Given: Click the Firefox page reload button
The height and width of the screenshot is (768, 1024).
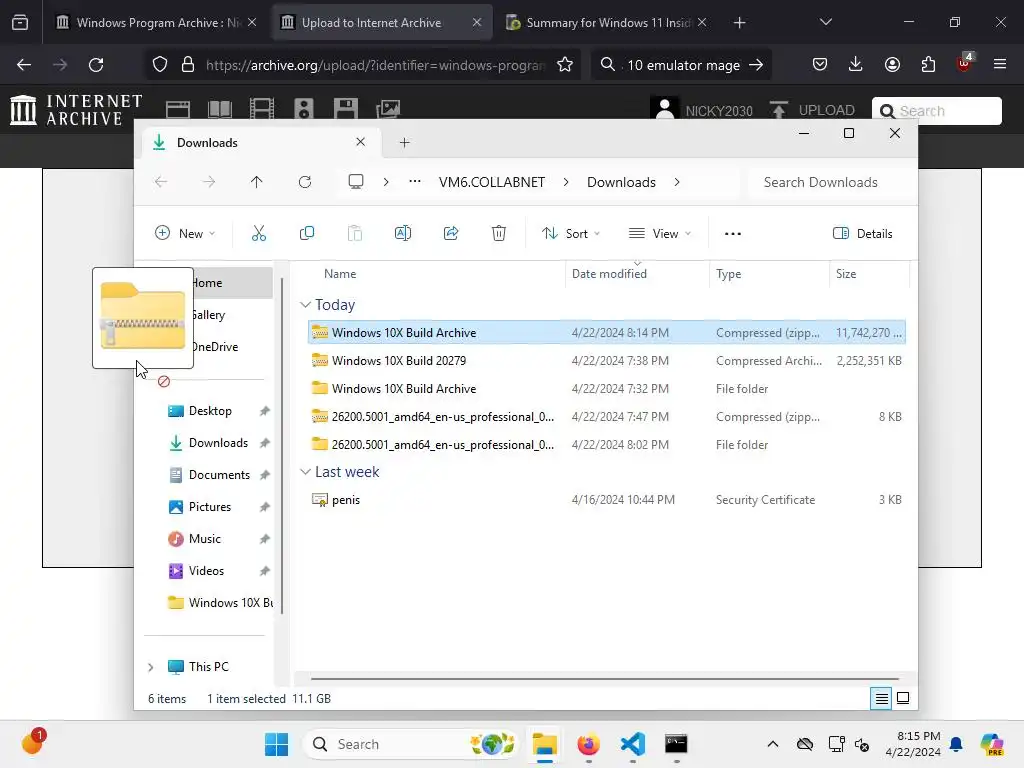Looking at the screenshot, I should coord(96,65).
